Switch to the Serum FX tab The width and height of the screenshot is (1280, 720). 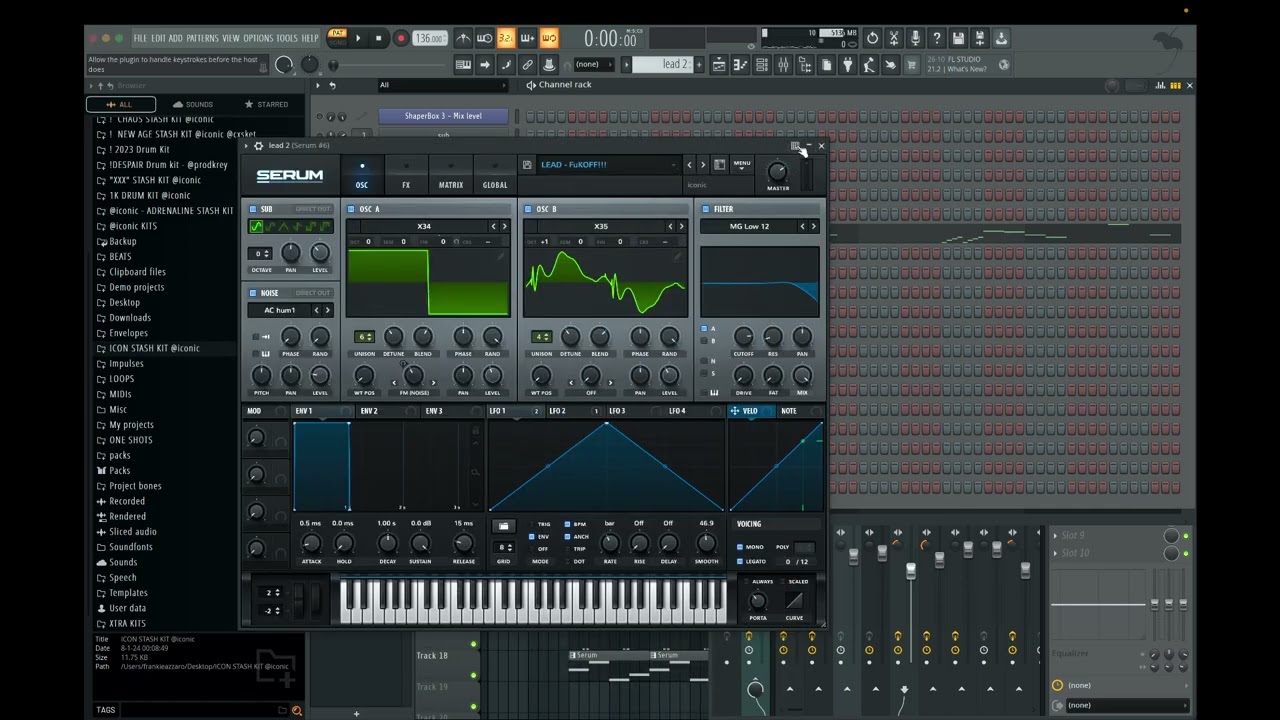406,176
